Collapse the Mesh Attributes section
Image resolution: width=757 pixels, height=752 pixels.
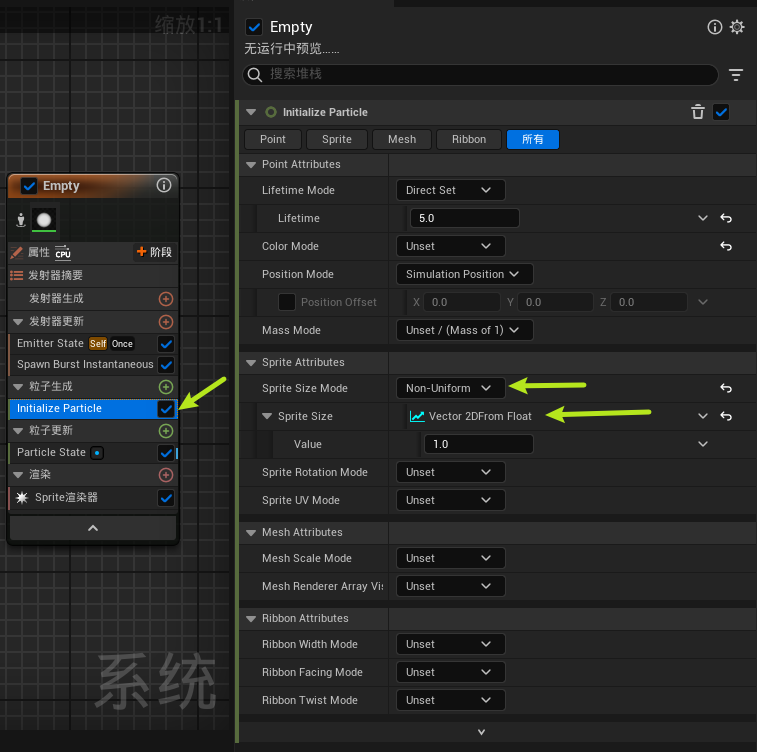point(251,532)
